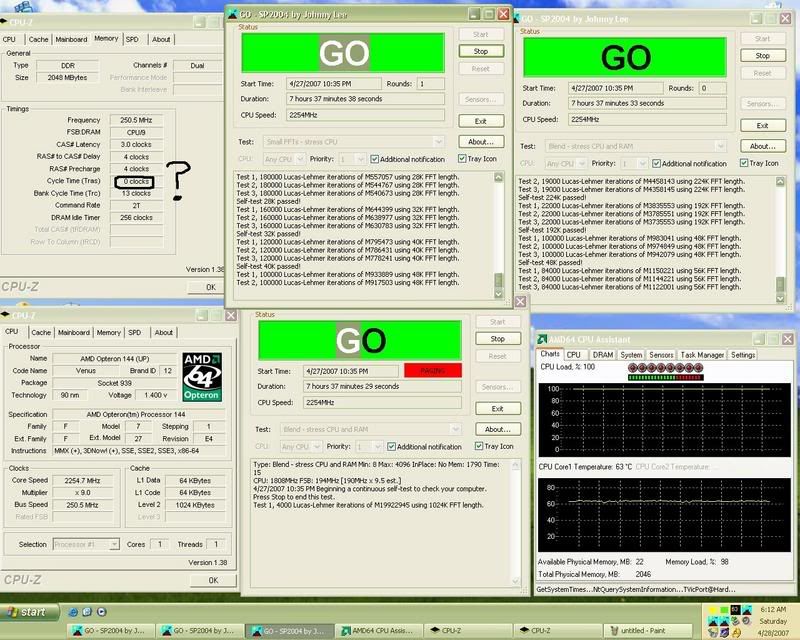Expand the Processor #1 selection dropdown
The image size is (800, 640).
click(x=84, y=544)
